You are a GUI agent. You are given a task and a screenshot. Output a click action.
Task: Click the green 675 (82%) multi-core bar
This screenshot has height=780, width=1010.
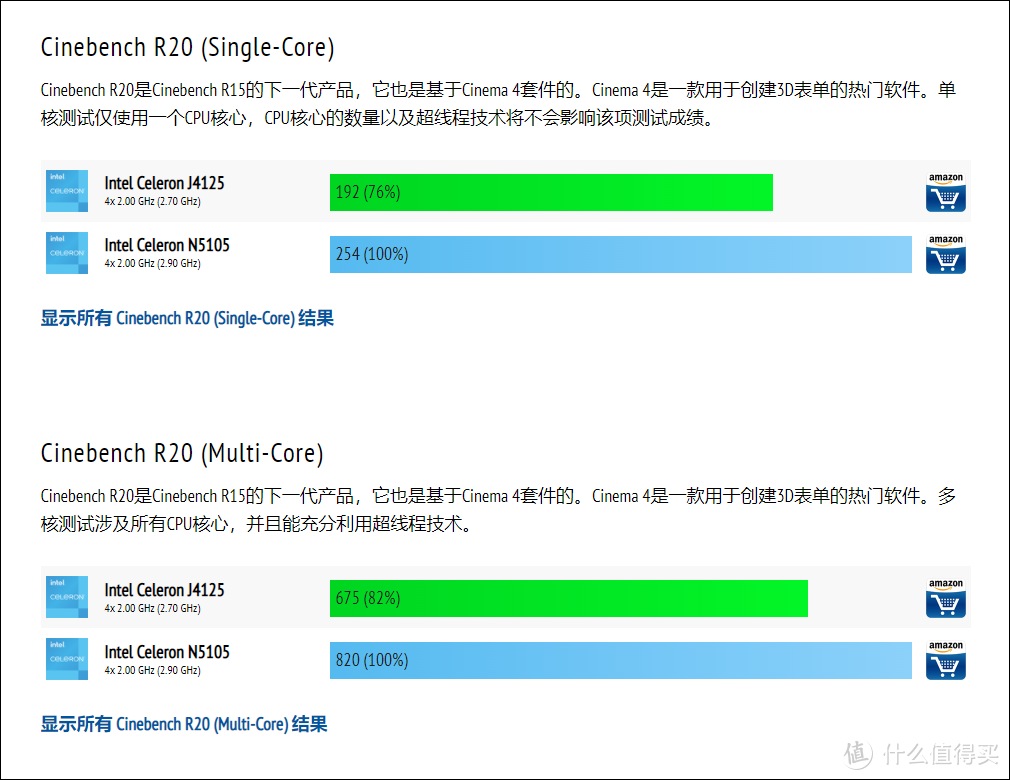click(x=568, y=598)
